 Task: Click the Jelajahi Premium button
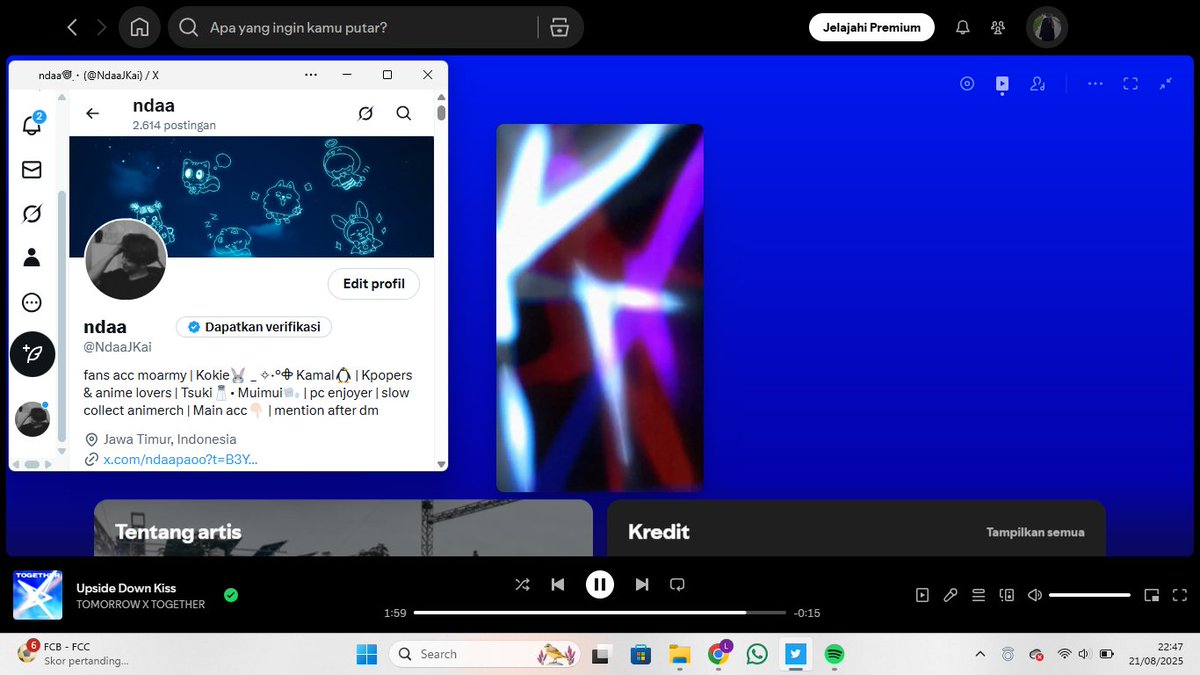click(x=871, y=27)
